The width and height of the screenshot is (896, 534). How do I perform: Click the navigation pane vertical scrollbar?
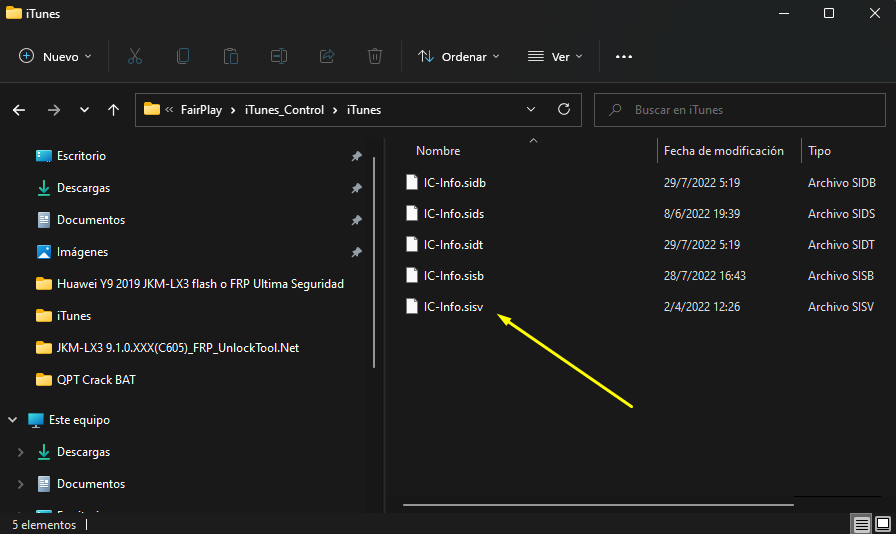pyautogui.click(x=374, y=262)
